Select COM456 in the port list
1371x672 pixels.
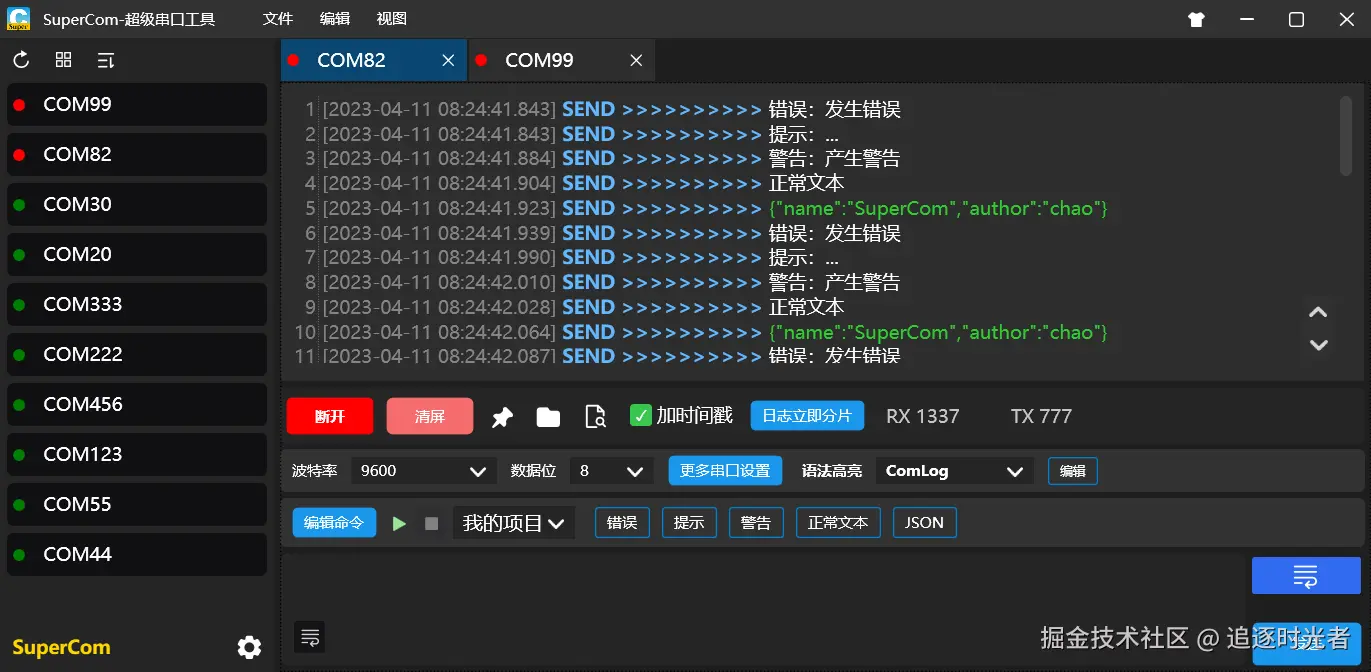point(137,404)
